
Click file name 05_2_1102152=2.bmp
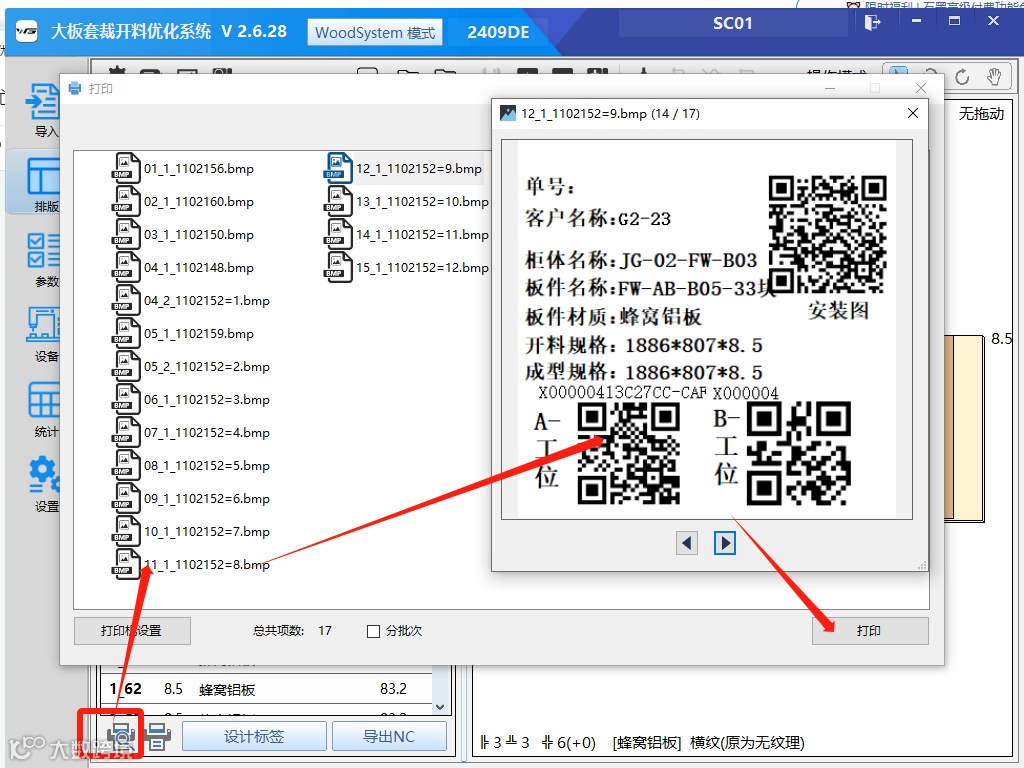pos(206,366)
